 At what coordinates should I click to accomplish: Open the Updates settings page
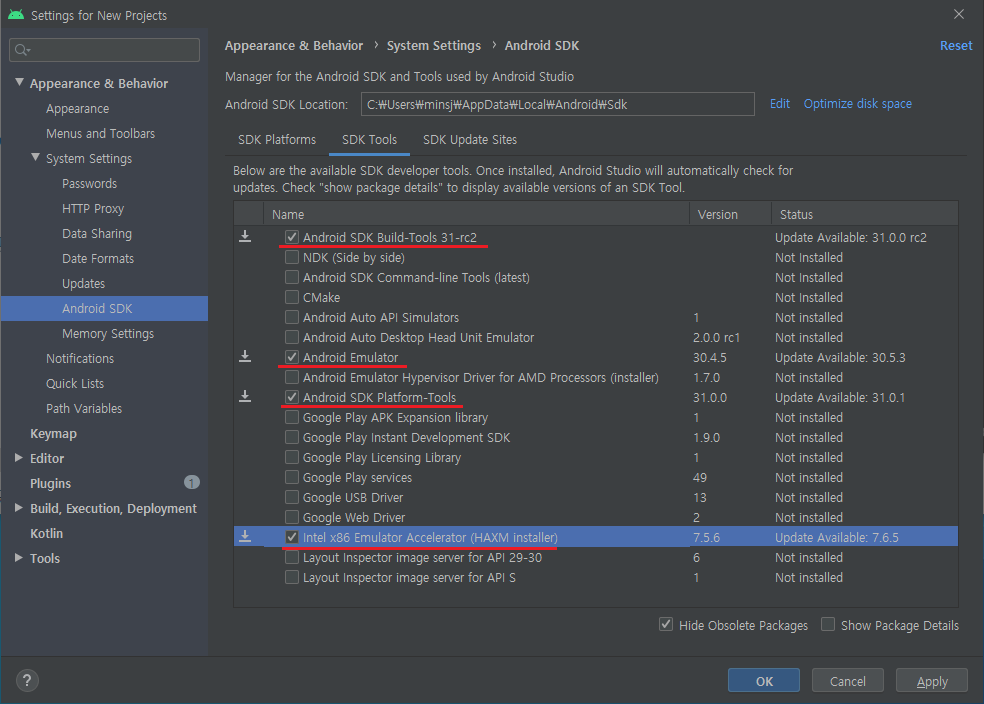click(83, 284)
